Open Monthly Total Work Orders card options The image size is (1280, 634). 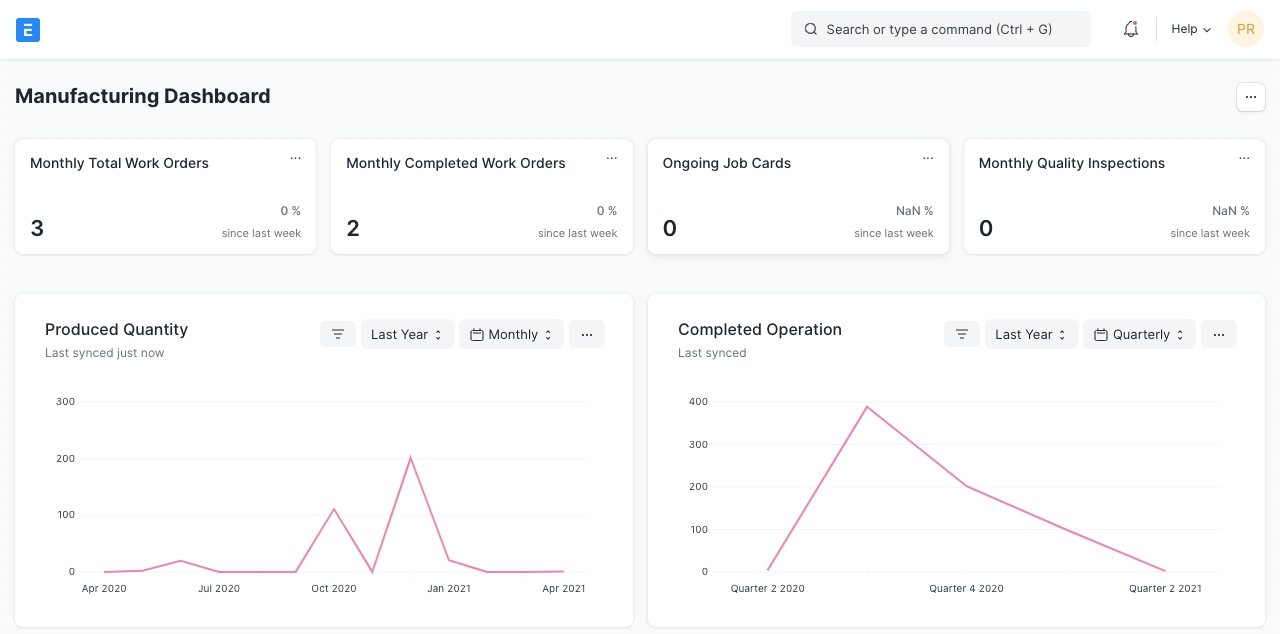click(295, 158)
